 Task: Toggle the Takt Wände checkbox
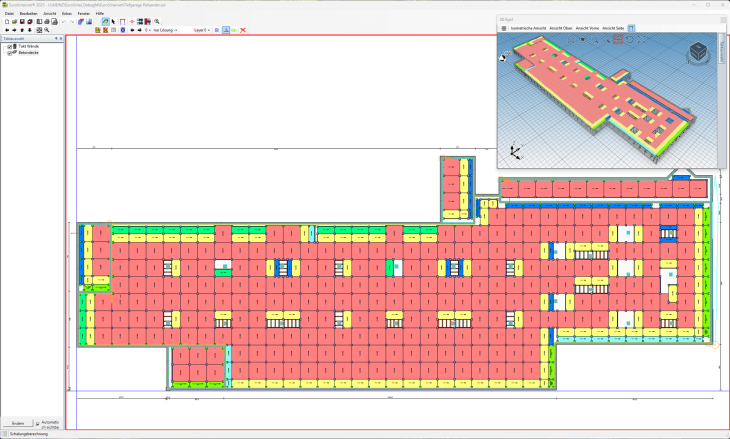coord(10,46)
